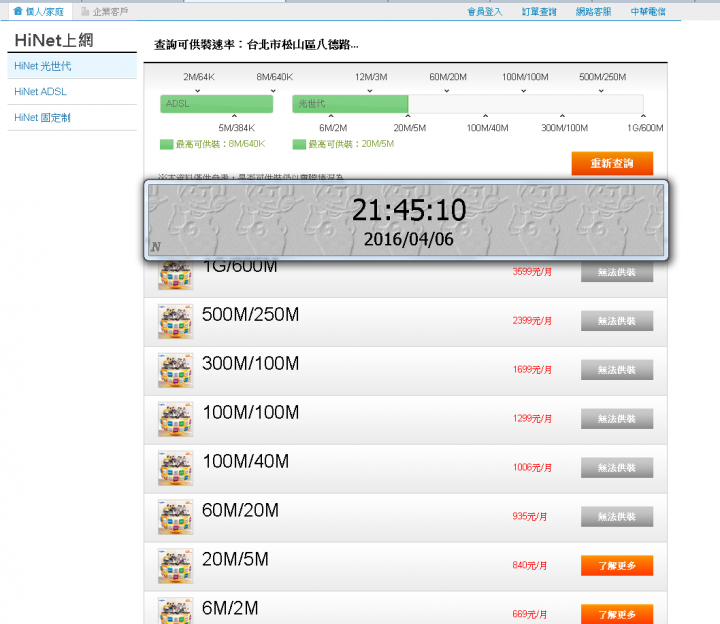Click the 12M/3M speed marker arrow

[x=370, y=91]
